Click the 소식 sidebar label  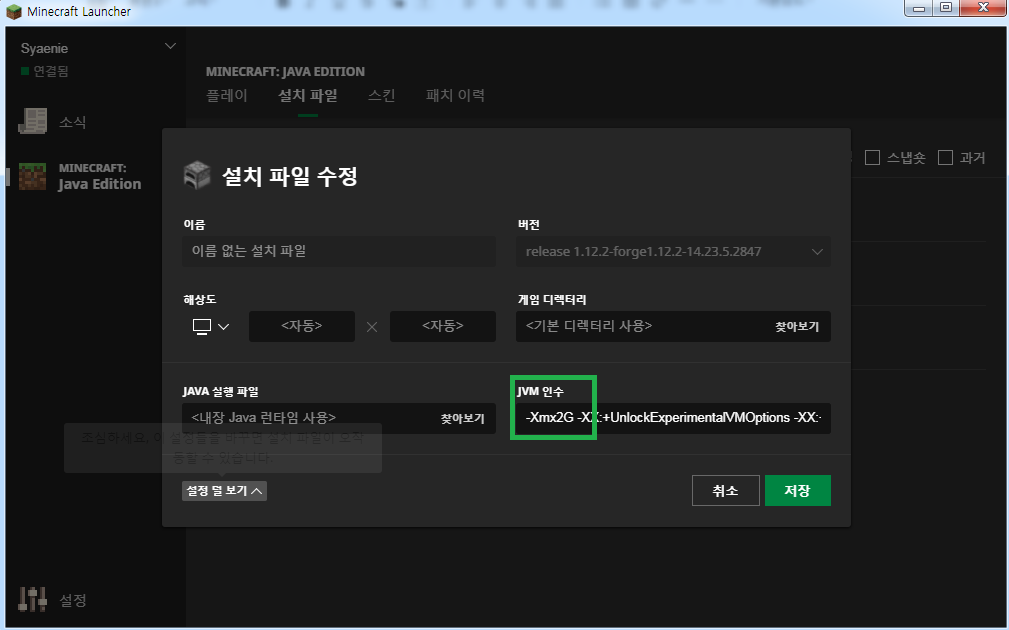click(x=73, y=122)
